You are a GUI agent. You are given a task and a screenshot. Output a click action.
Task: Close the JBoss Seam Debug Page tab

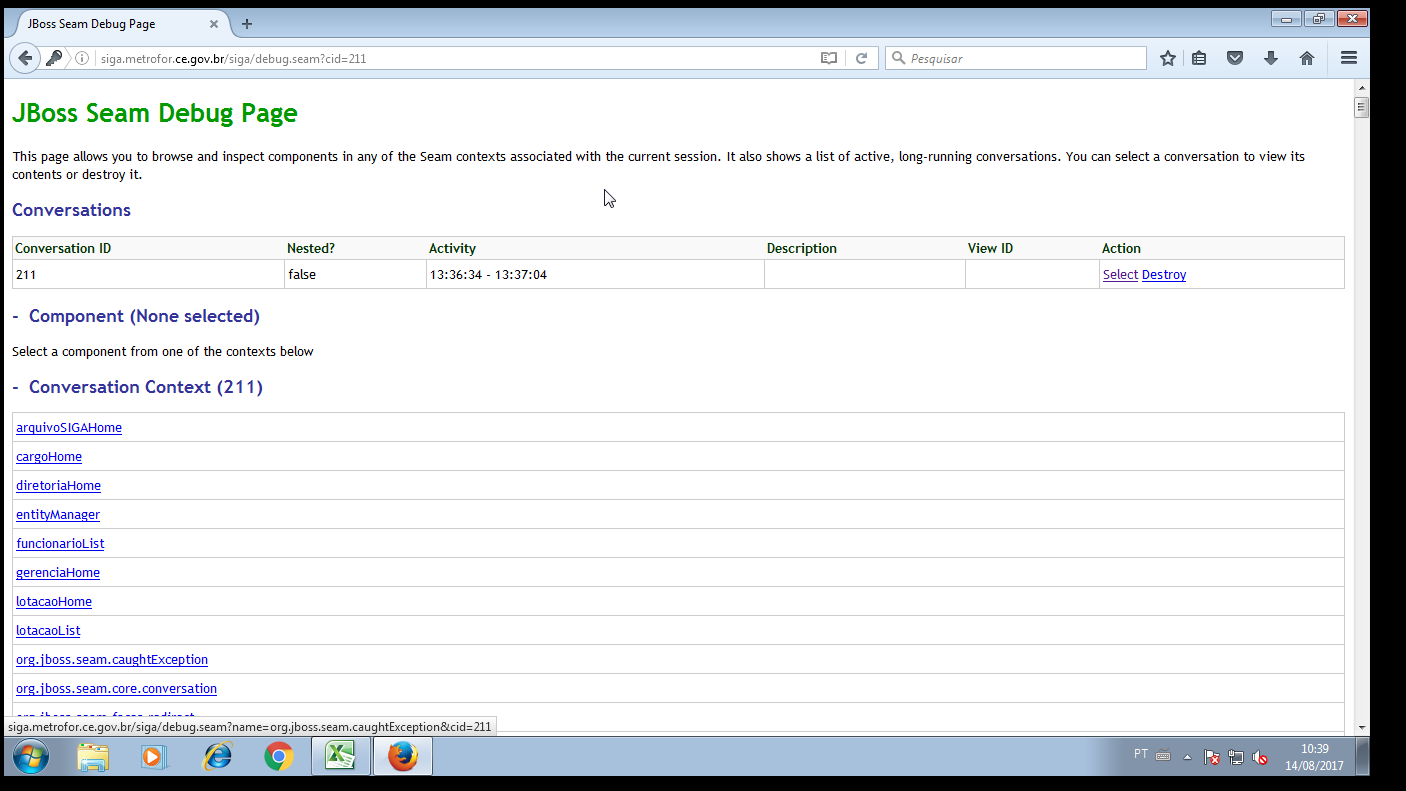tap(214, 24)
